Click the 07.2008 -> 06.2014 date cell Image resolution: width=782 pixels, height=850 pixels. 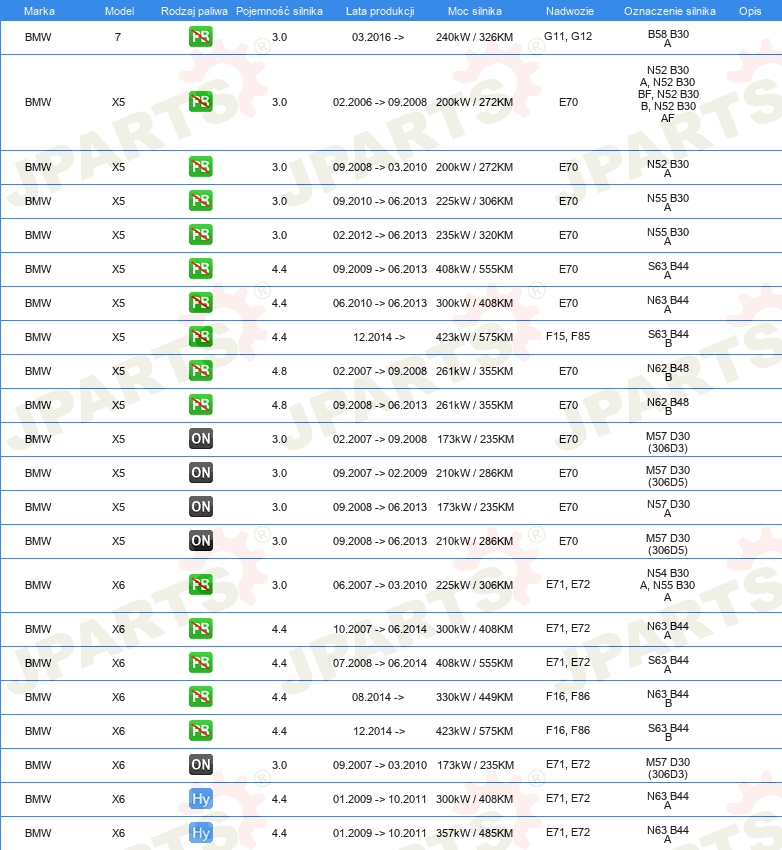pyautogui.click(x=380, y=664)
